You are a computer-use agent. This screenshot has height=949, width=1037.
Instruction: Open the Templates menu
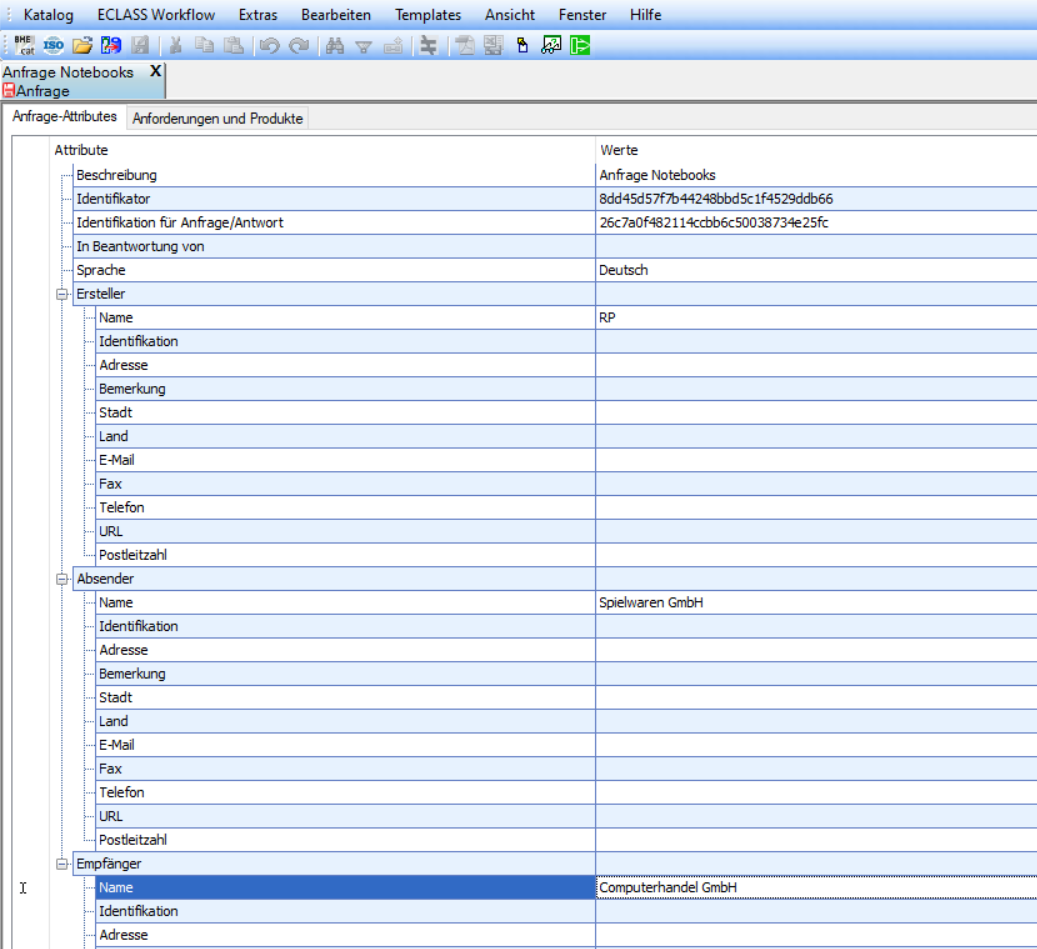point(428,15)
